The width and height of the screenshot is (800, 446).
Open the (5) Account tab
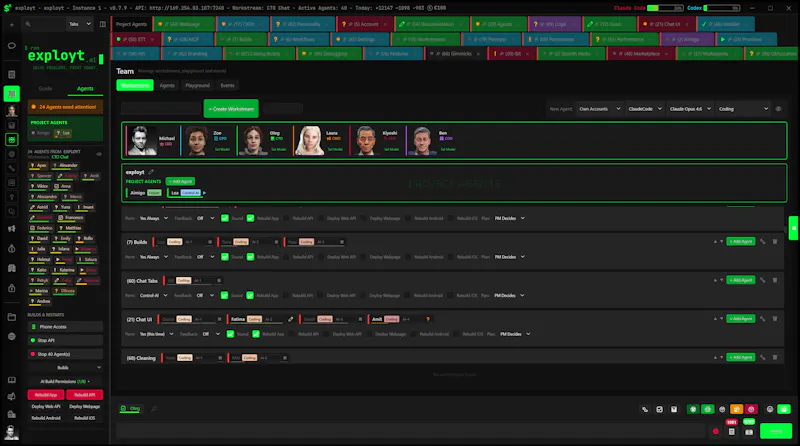(x=363, y=24)
